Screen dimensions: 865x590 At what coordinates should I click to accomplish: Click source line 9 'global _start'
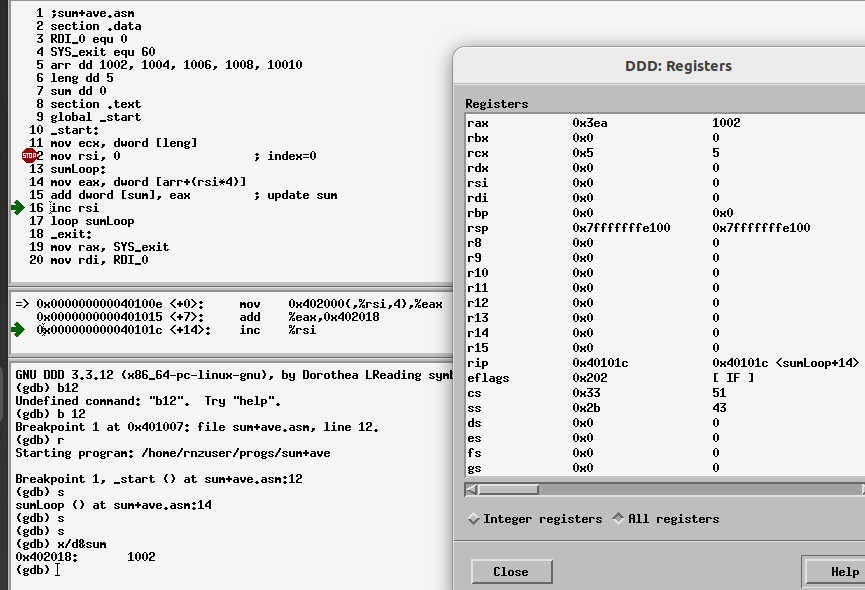[95, 117]
